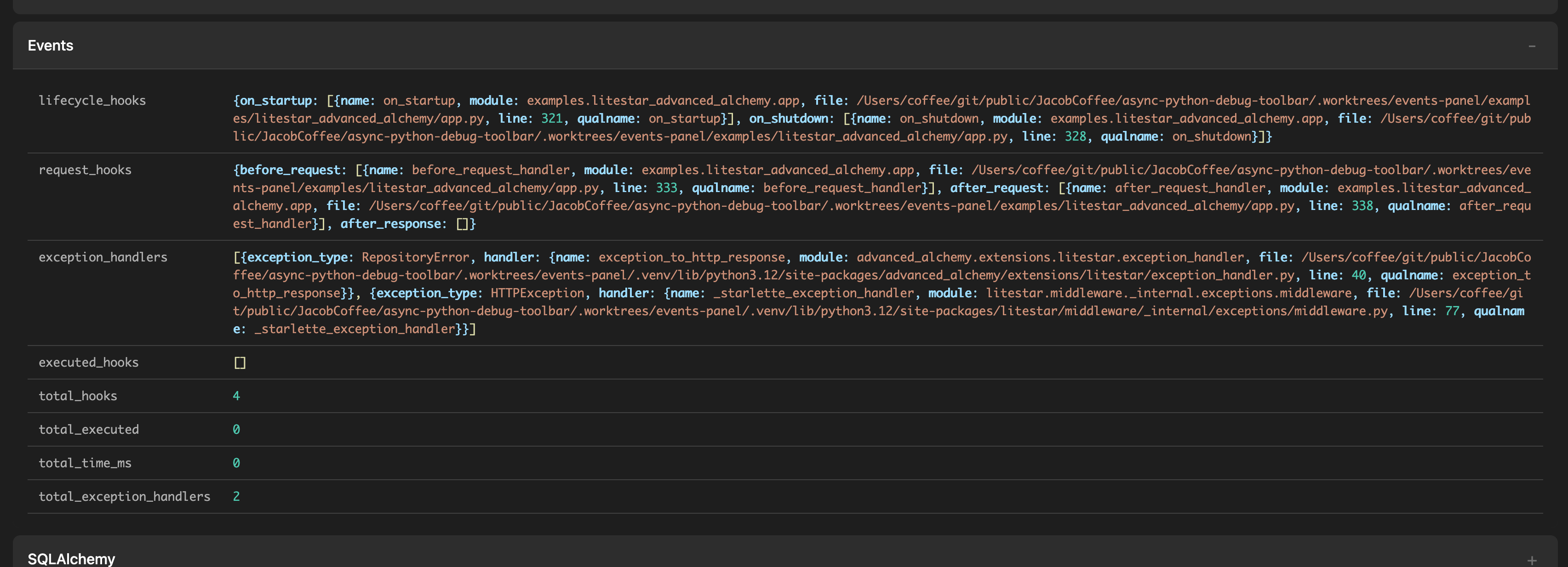The width and height of the screenshot is (1568, 567).
Task: Click the total_executed row label
Action: coord(88,430)
